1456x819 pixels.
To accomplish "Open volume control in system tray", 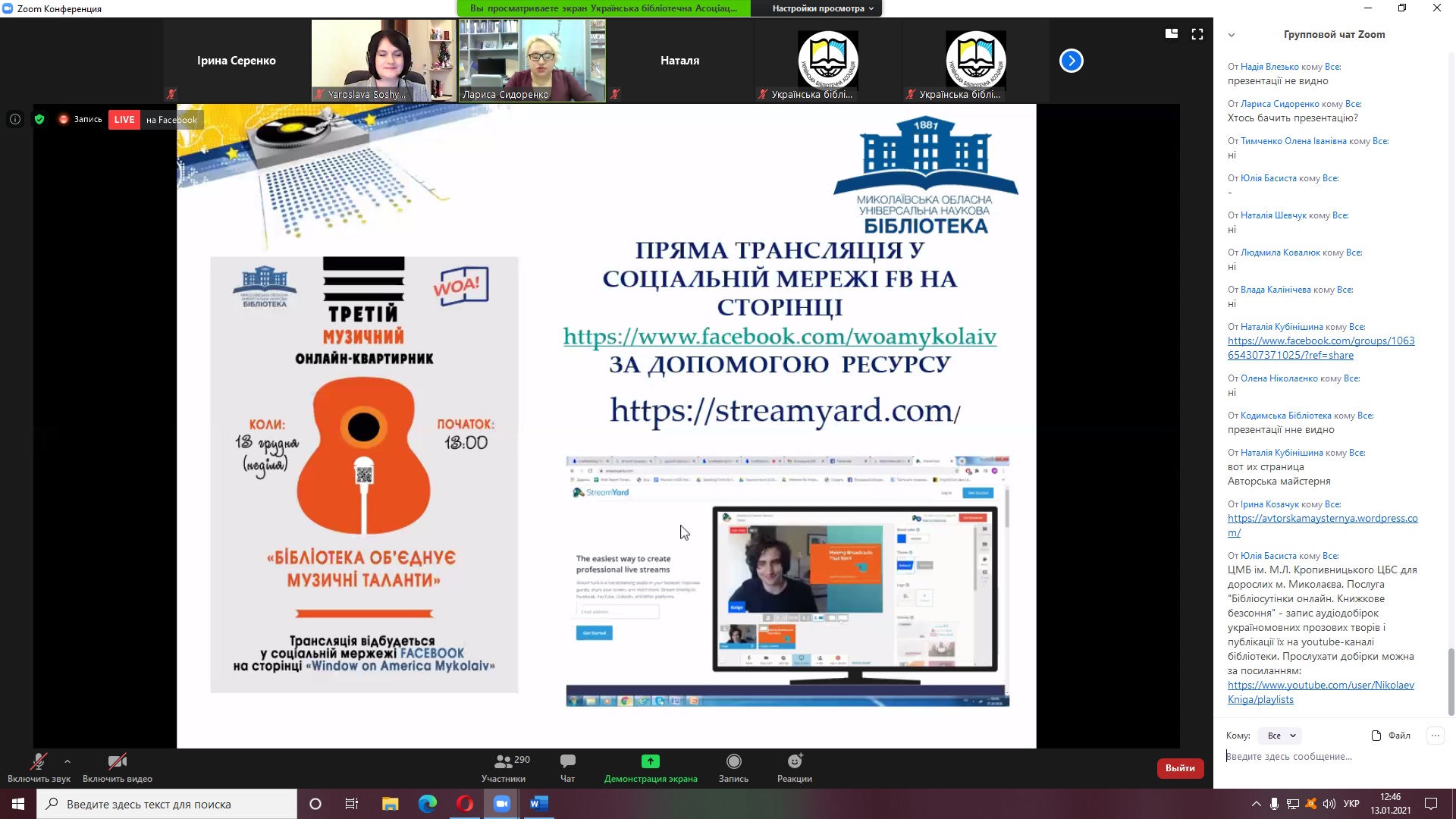I will tap(1329, 804).
